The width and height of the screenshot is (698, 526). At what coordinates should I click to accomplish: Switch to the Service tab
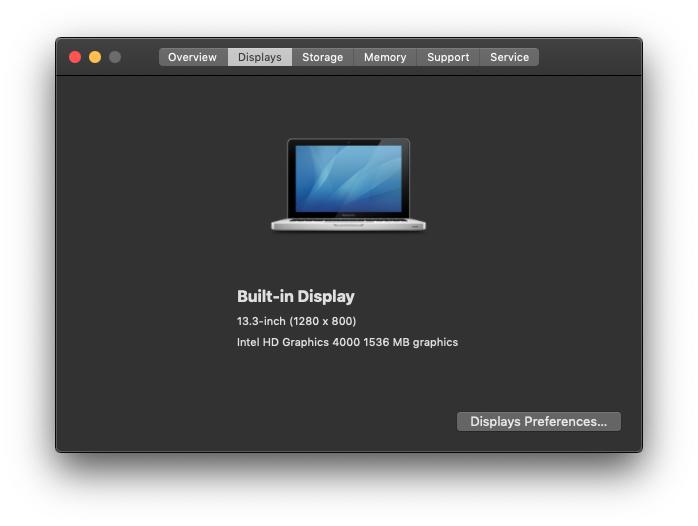coord(510,57)
